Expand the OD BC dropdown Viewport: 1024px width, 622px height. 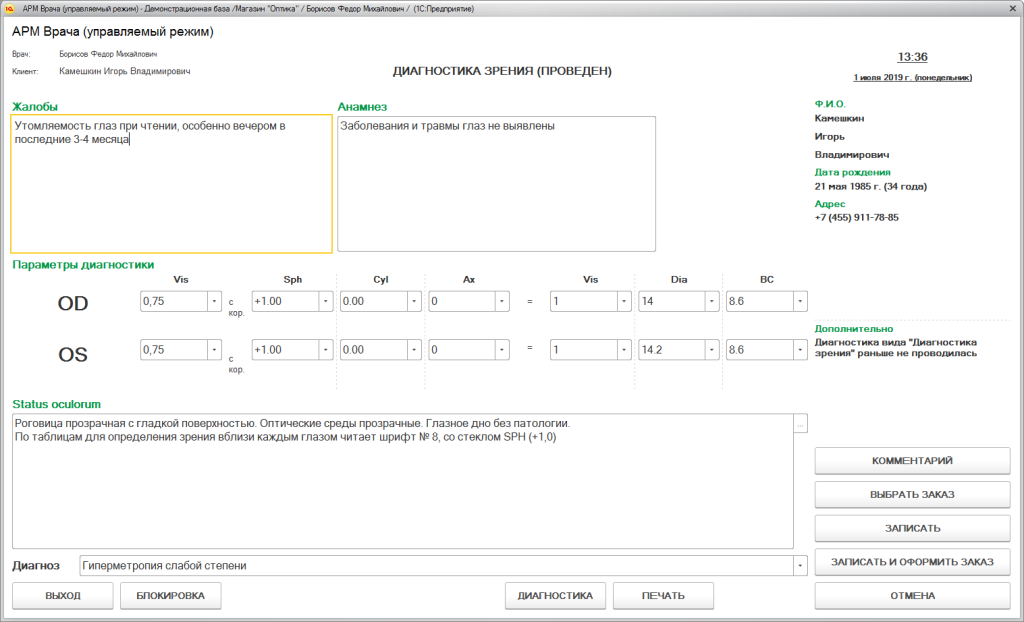click(x=800, y=301)
